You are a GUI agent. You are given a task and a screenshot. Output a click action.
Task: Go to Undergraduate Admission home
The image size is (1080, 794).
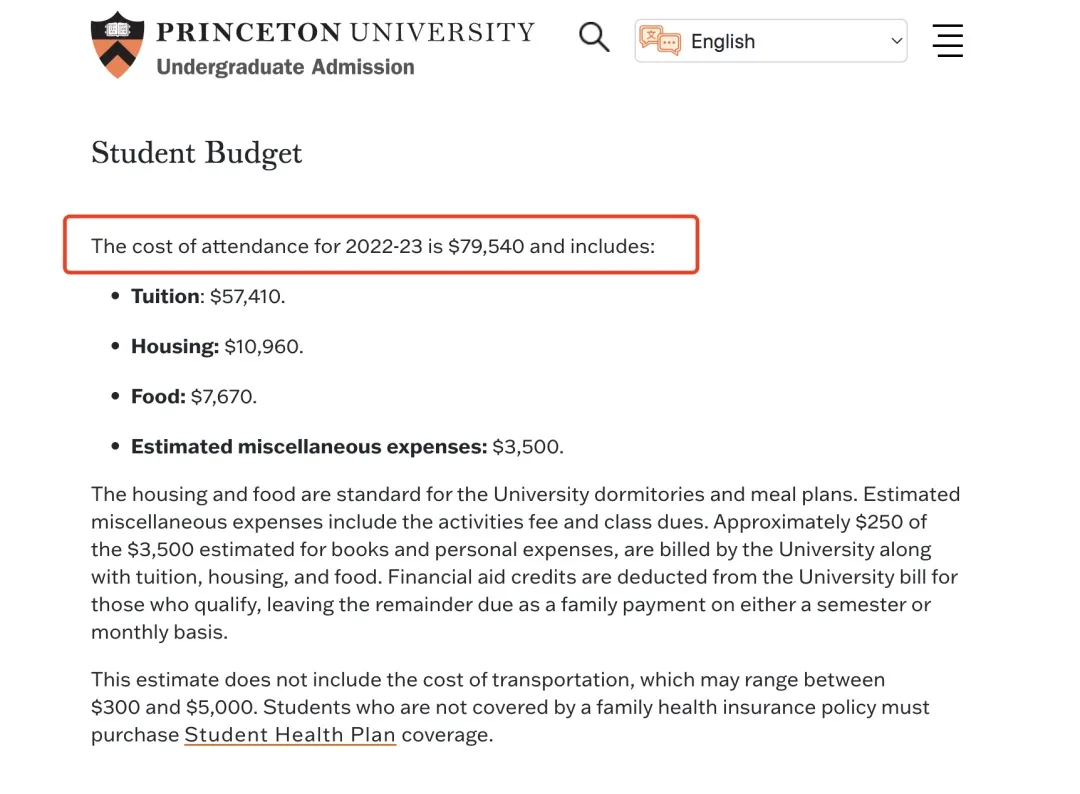pos(285,67)
